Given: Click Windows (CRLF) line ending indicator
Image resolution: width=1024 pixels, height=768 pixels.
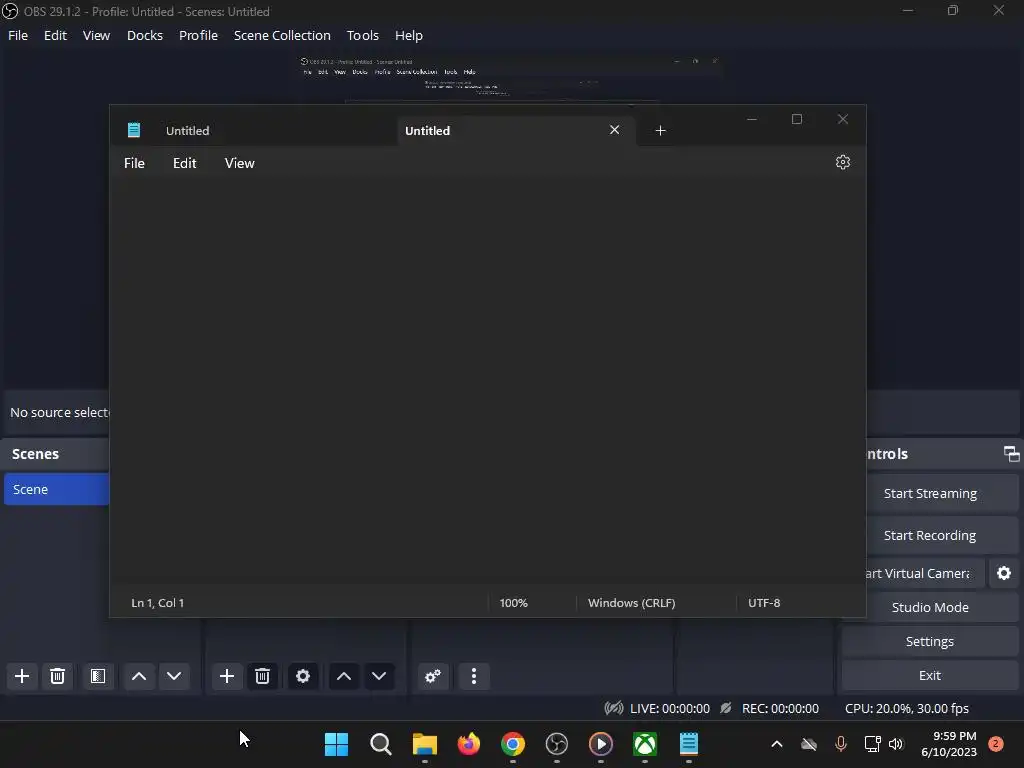Looking at the screenshot, I should [632, 603].
